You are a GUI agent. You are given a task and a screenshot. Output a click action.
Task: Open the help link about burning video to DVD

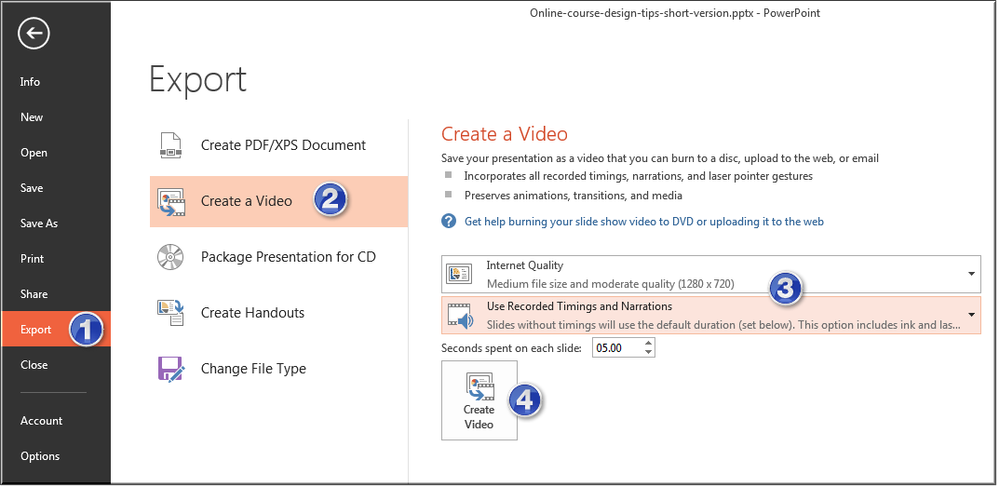point(644,222)
